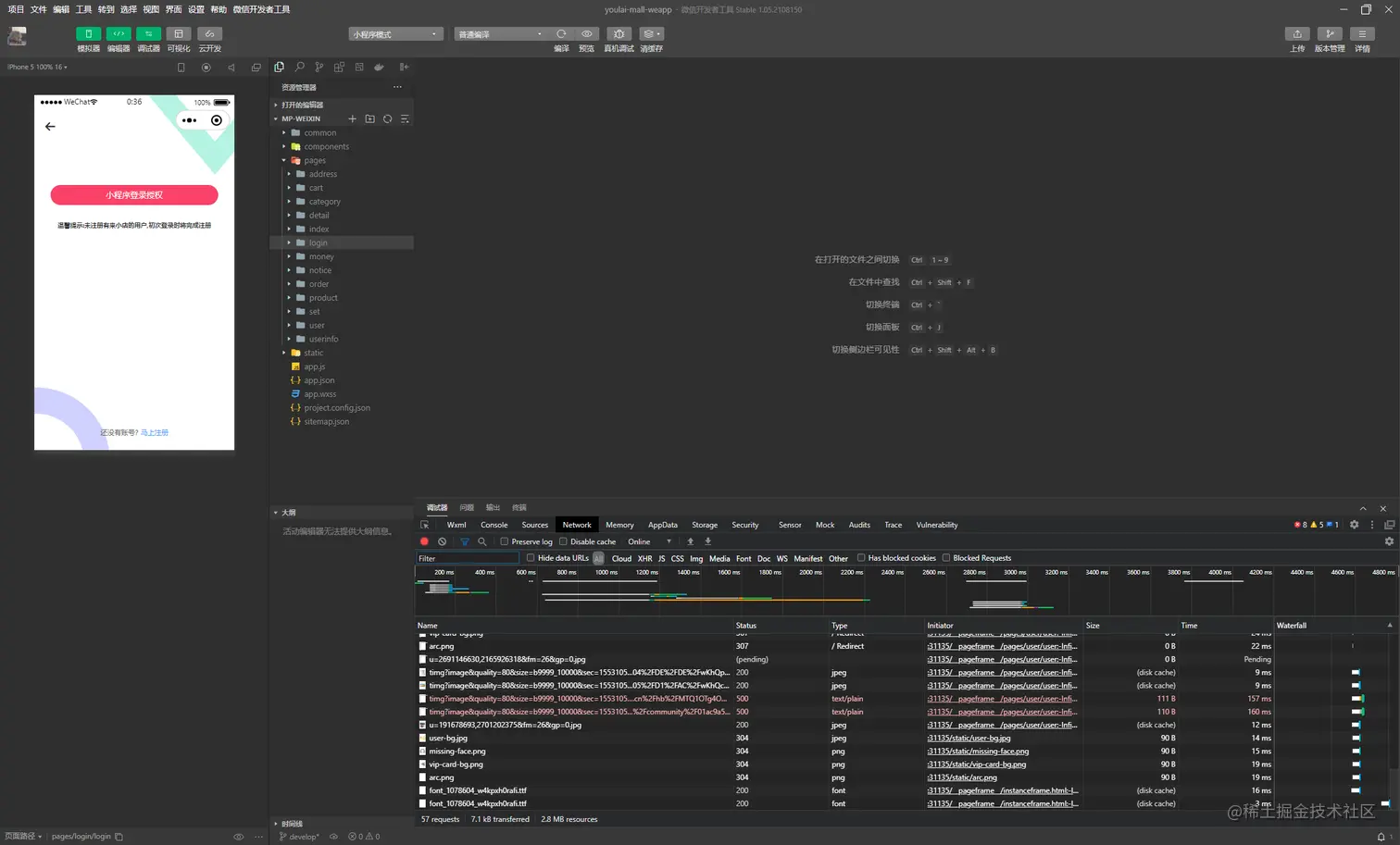
Task: Open the 云开发 cloud development button
Action: click(209, 34)
